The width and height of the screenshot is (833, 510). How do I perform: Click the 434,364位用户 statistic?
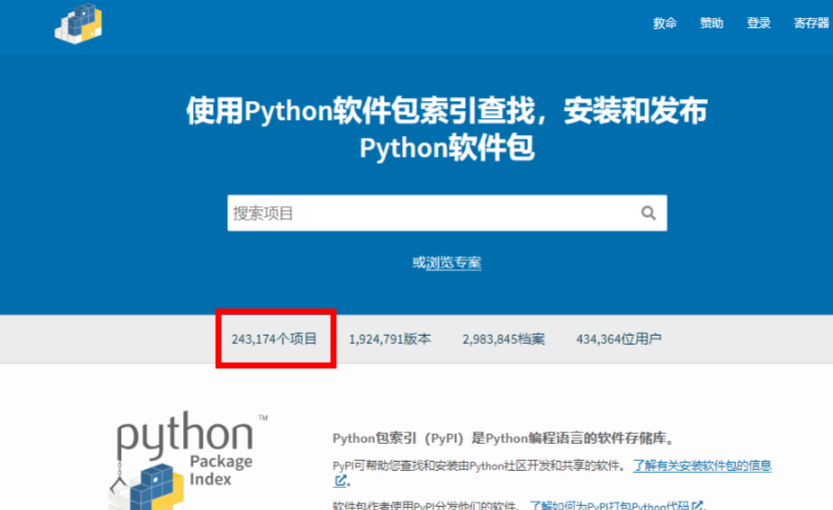[619, 339]
